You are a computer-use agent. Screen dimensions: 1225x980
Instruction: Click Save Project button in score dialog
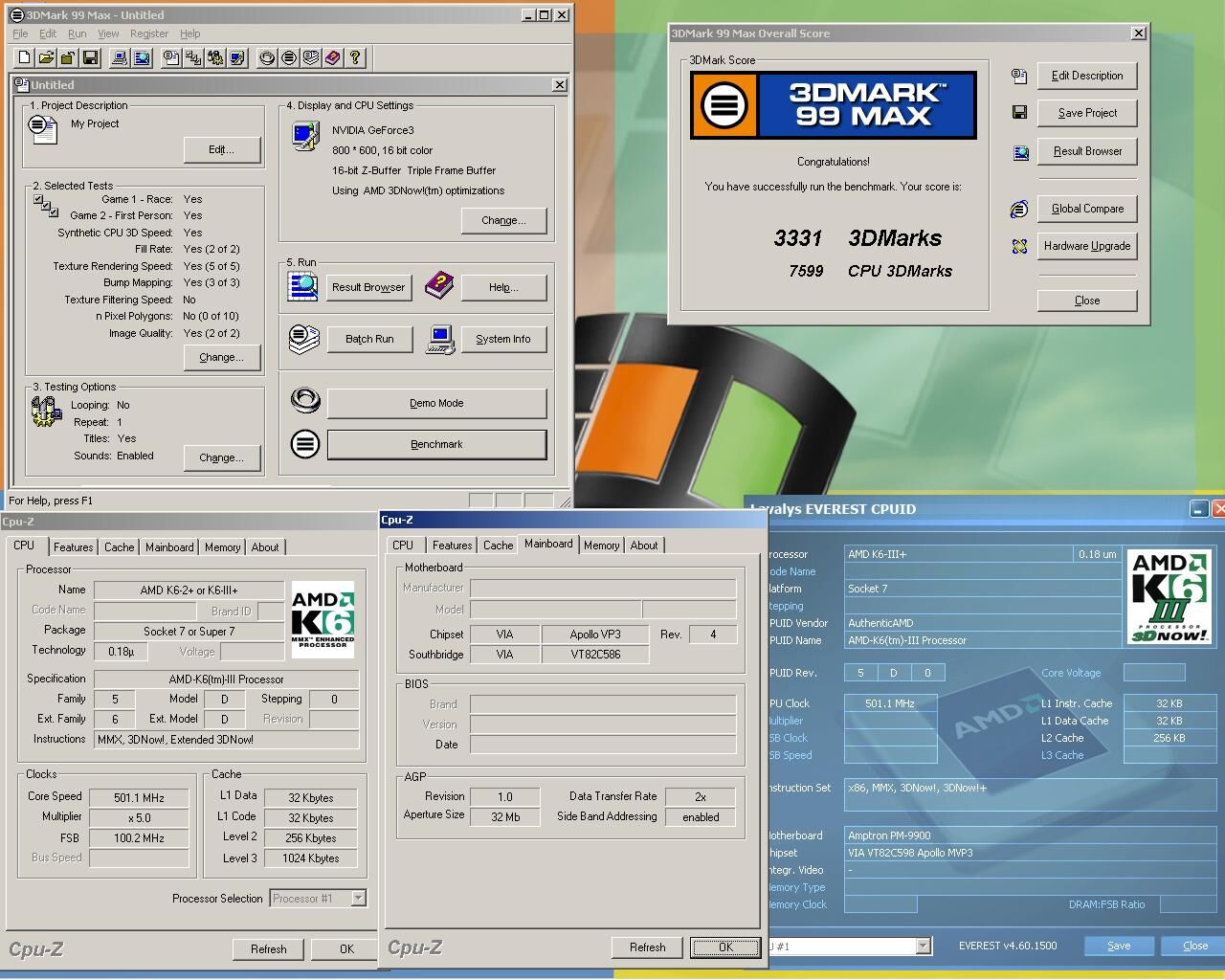tap(1087, 113)
